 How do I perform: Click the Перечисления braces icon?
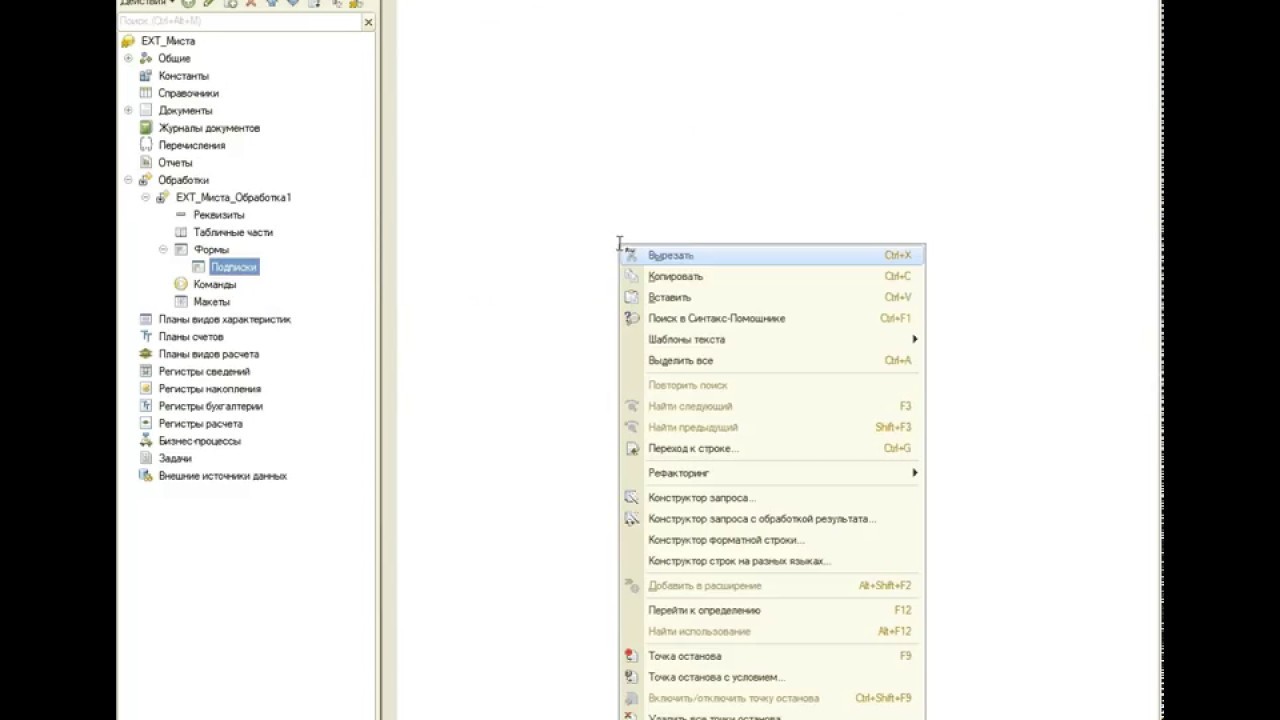pos(146,145)
